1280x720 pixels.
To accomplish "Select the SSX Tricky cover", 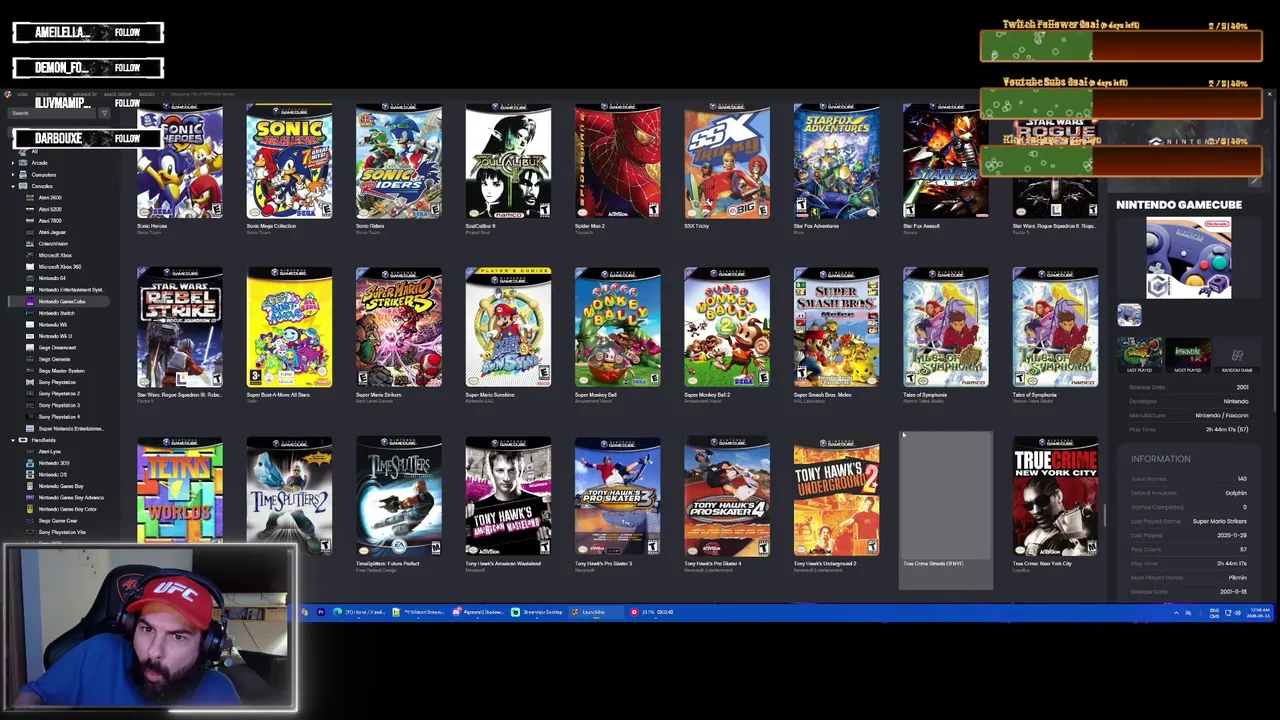I will 727,161.
